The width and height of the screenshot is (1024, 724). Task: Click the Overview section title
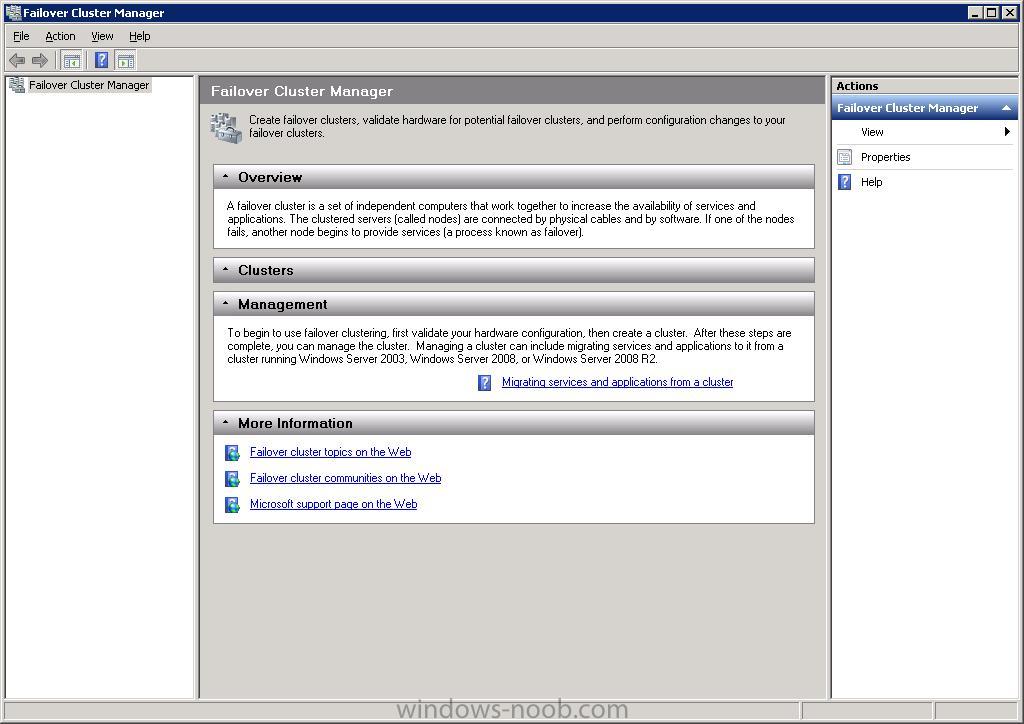270,177
